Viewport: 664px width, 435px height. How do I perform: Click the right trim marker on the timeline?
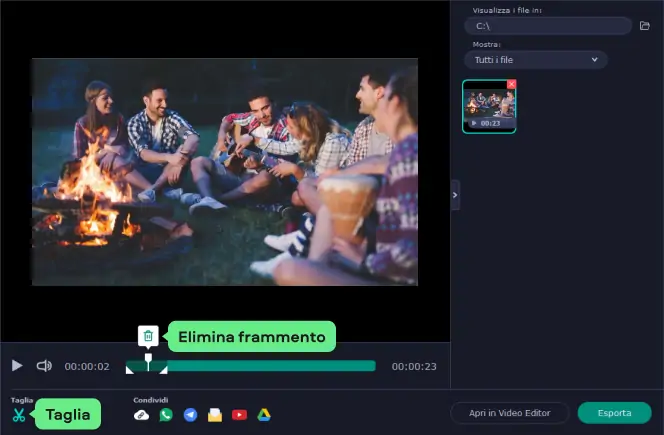163,370
